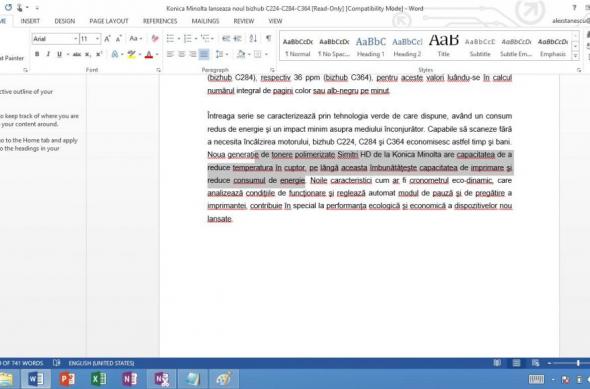Open highlight color dropdown arrow
Viewport: 590px width, 389px height.
pyautogui.click(x=140, y=55)
